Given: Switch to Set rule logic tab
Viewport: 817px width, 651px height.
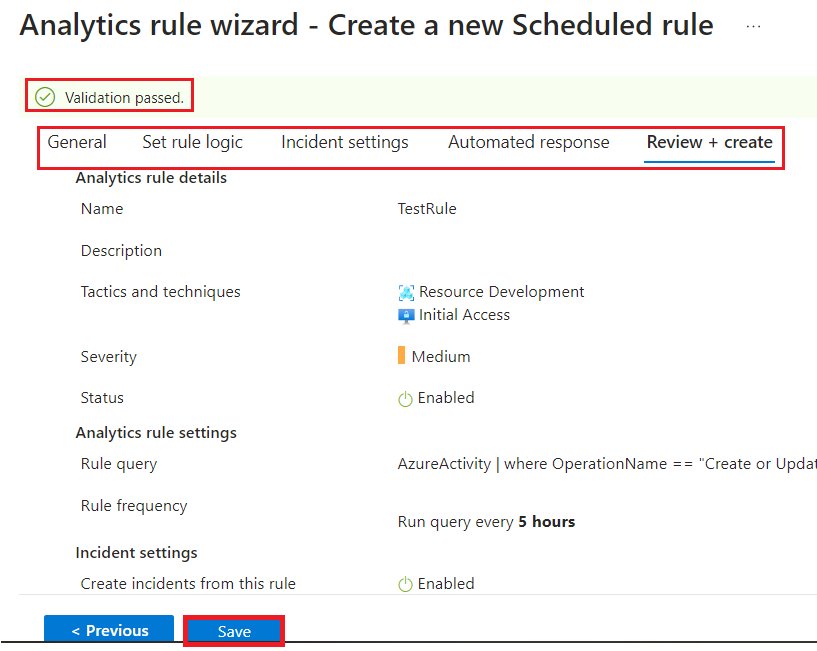Looking at the screenshot, I should tap(192, 142).
